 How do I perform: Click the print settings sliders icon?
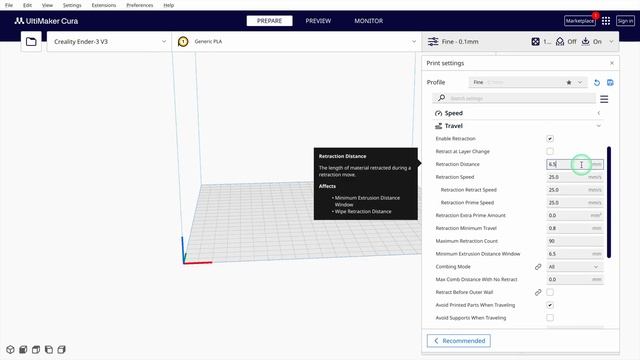(x=433, y=42)
